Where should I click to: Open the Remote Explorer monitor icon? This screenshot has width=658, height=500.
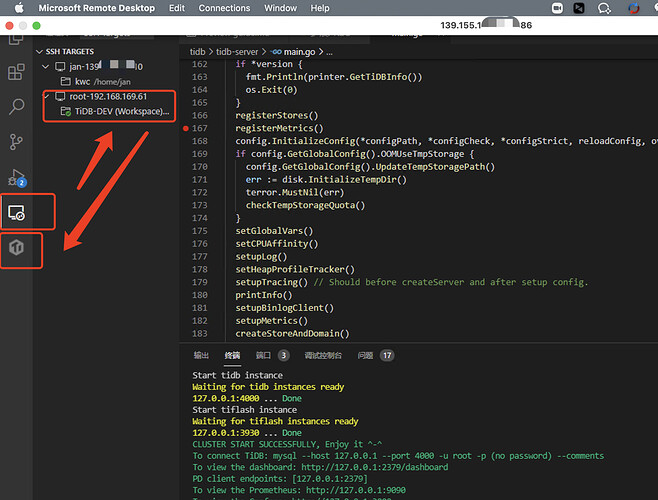point(17,213)
